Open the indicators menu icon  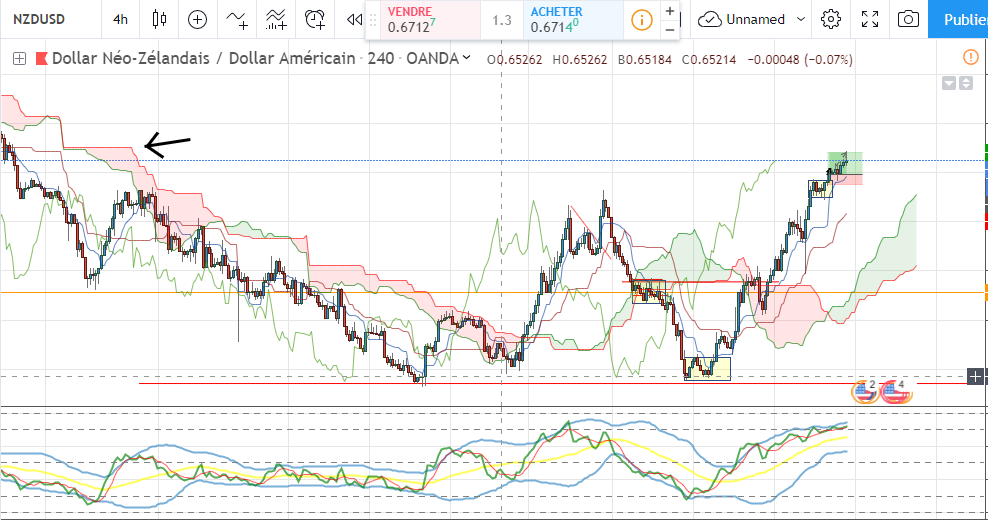pyautogui.click(x=237, y=20)
